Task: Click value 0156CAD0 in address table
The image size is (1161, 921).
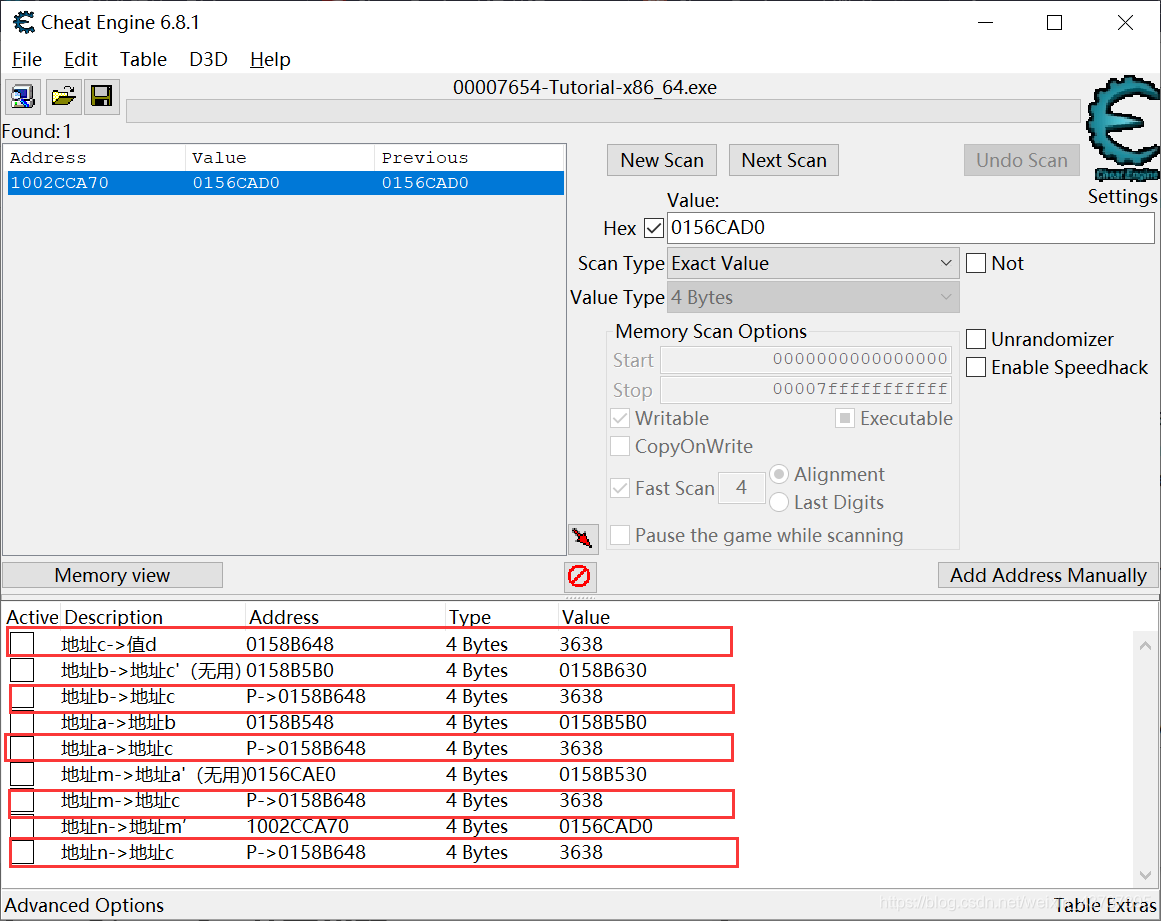Action: 606,826
